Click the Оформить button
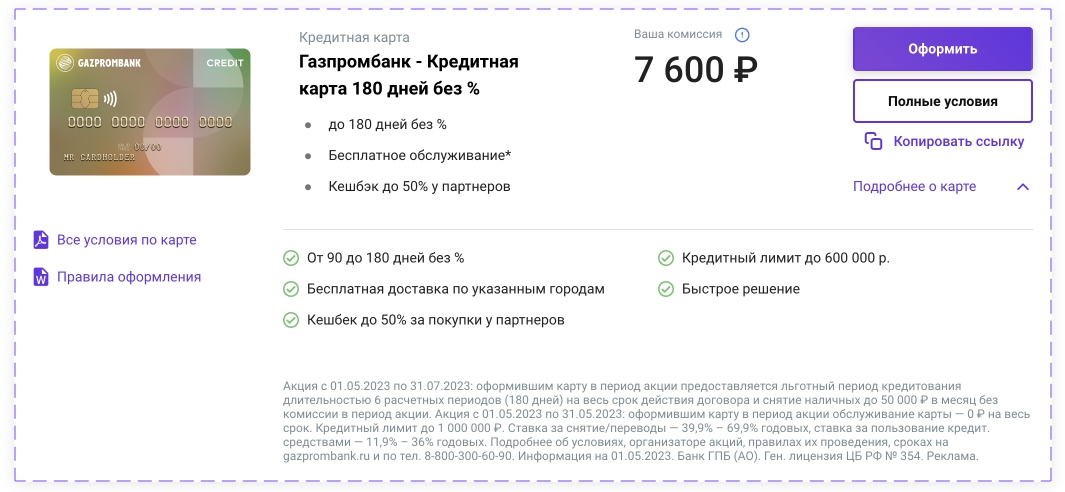The image size is (1065, 492). point(943,49)
